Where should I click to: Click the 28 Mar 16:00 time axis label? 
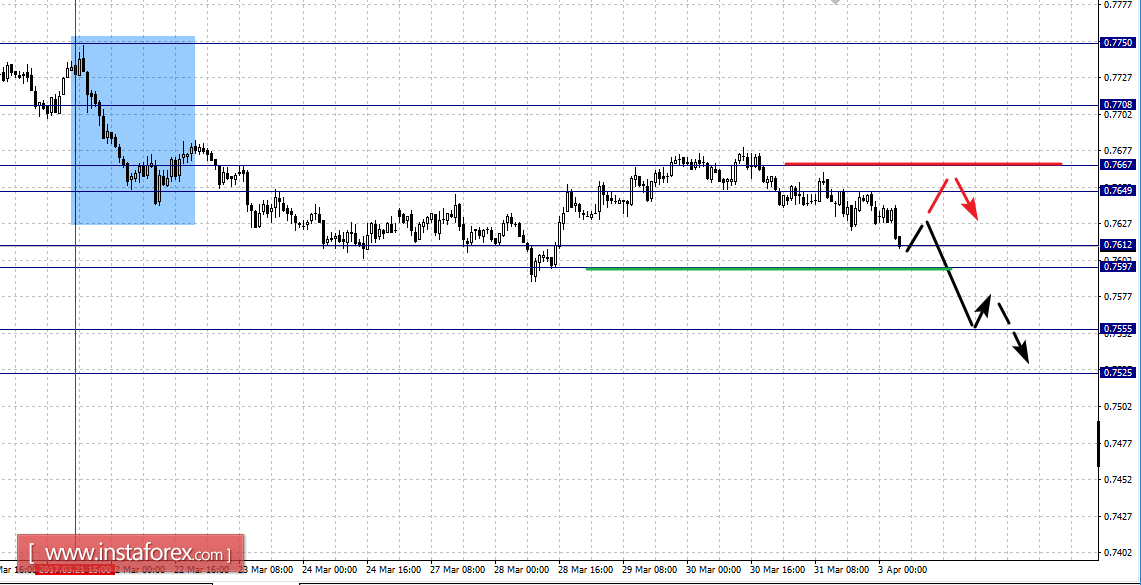[586, 570]
